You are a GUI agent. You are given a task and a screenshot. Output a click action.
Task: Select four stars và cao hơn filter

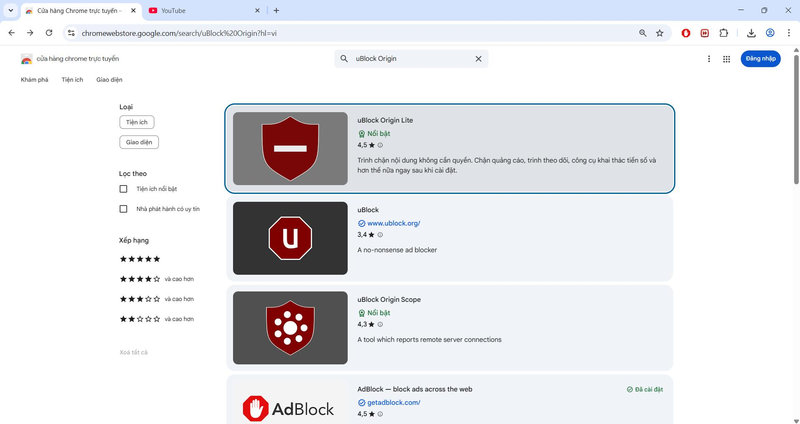point(157,279)
